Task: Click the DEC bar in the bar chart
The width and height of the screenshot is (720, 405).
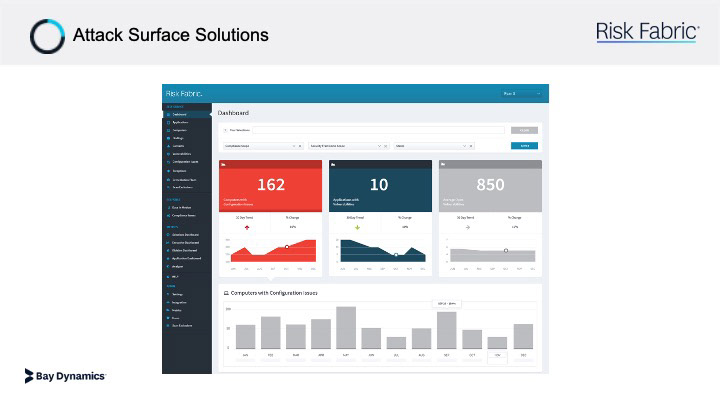Action: 523,336
